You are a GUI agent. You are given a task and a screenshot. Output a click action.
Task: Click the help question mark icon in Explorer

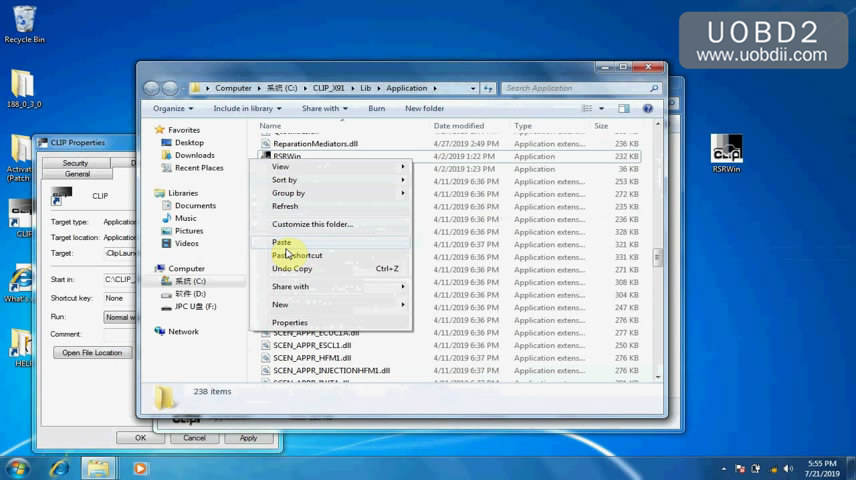coord(649,108)
